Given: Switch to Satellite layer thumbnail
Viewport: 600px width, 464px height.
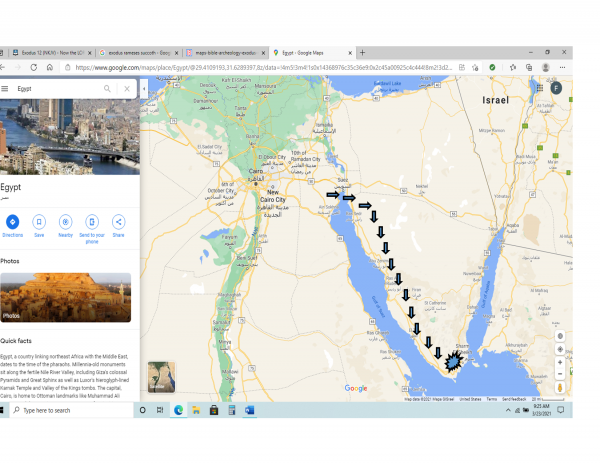Looking at the screenshot, I should (161, 377).
